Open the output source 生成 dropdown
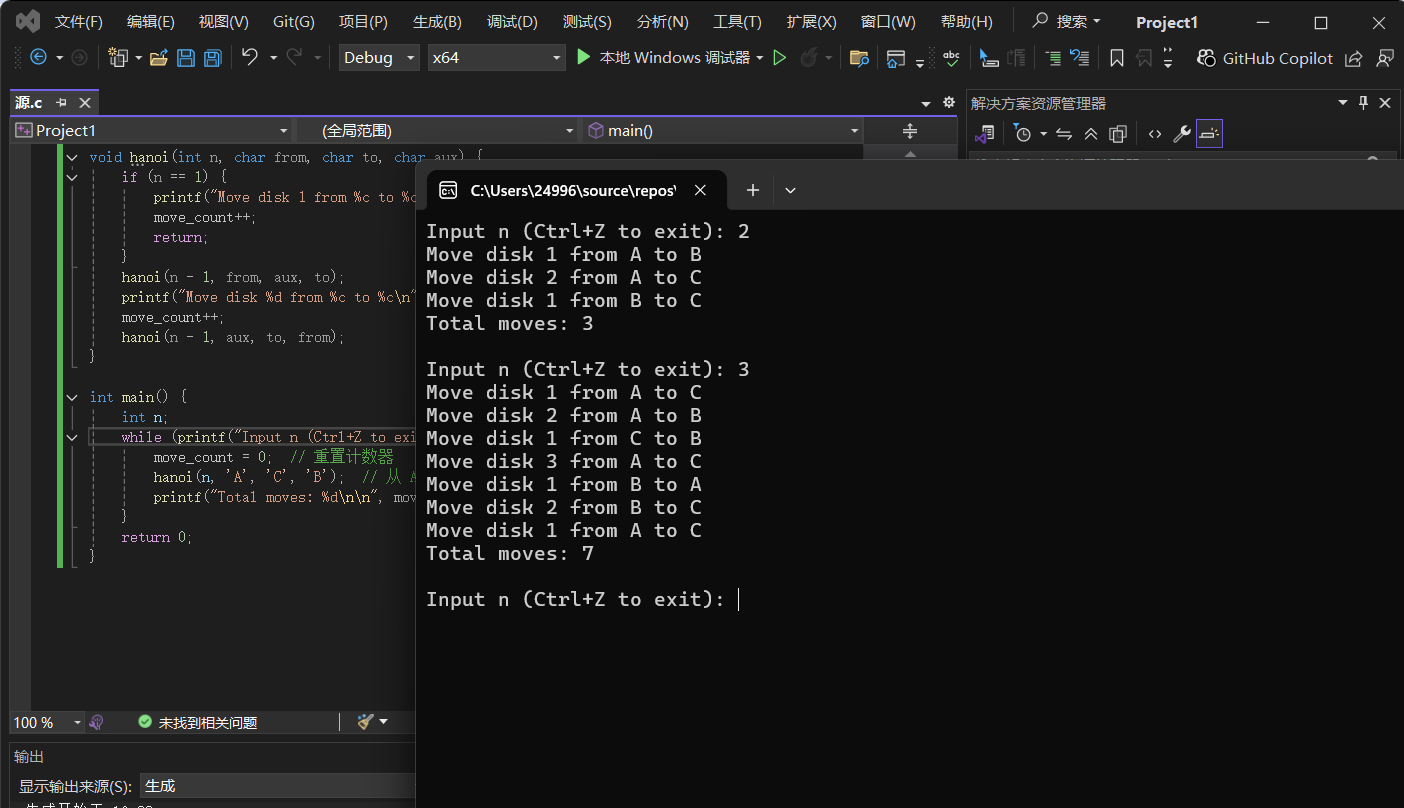Screen dimensions: 1404x808 point(278,786)
